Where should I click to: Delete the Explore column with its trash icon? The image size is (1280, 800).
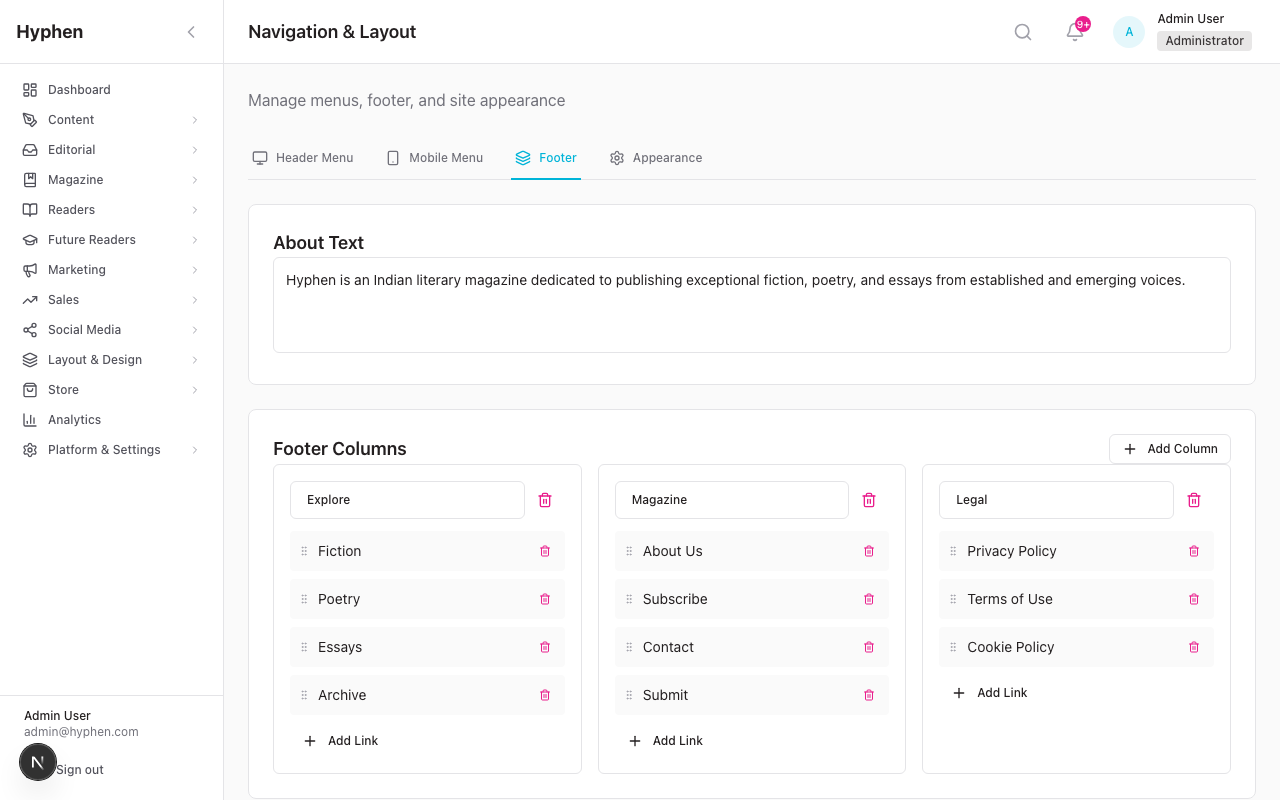click(x=545, y=499)
